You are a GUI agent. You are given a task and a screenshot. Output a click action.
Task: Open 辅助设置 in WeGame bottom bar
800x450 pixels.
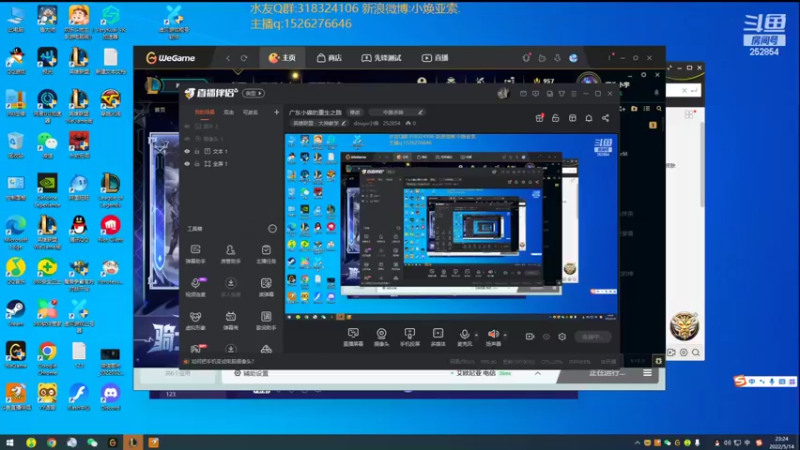coord(251,373)
